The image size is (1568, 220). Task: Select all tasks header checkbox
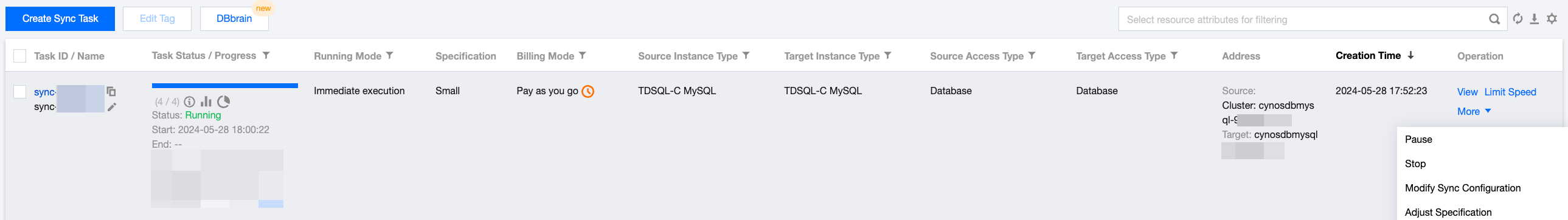(x=20, y=56)
